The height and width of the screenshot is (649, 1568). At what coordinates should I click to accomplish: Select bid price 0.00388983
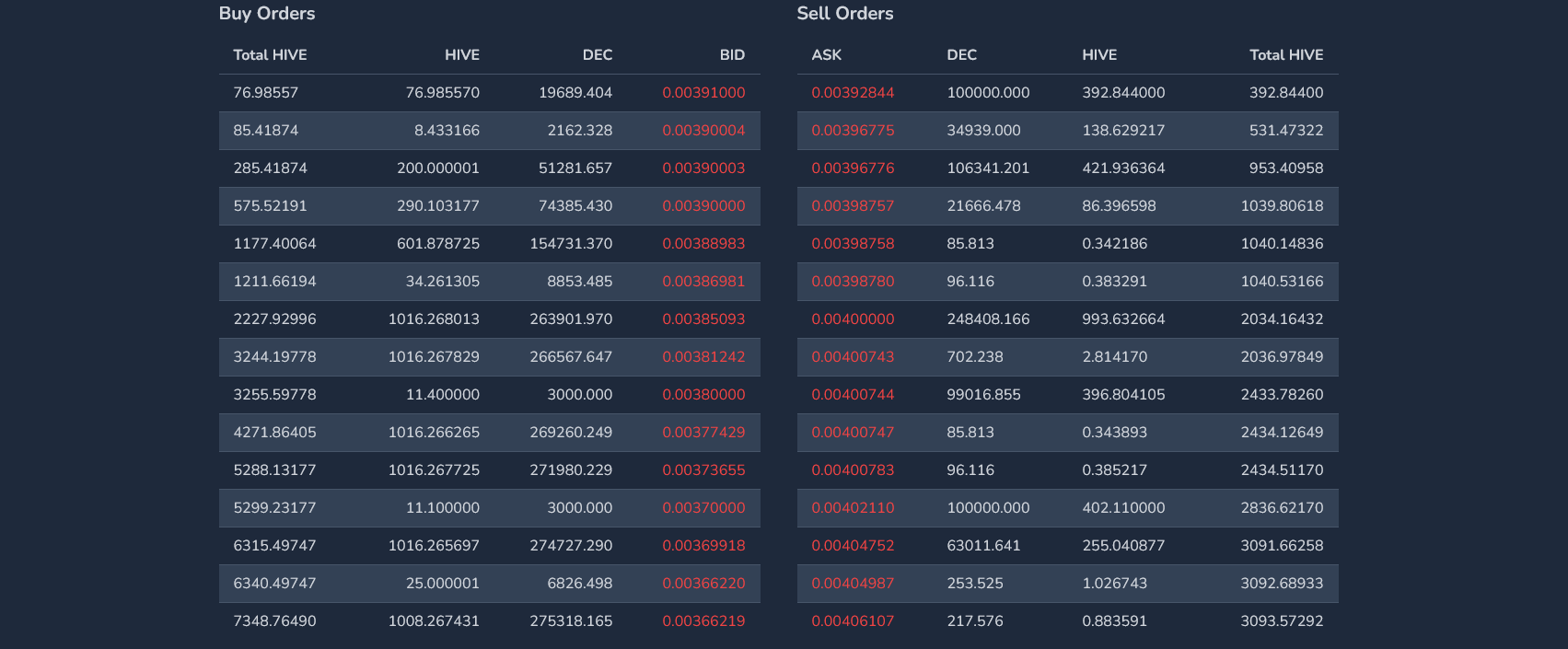click(x=703, y=244)
